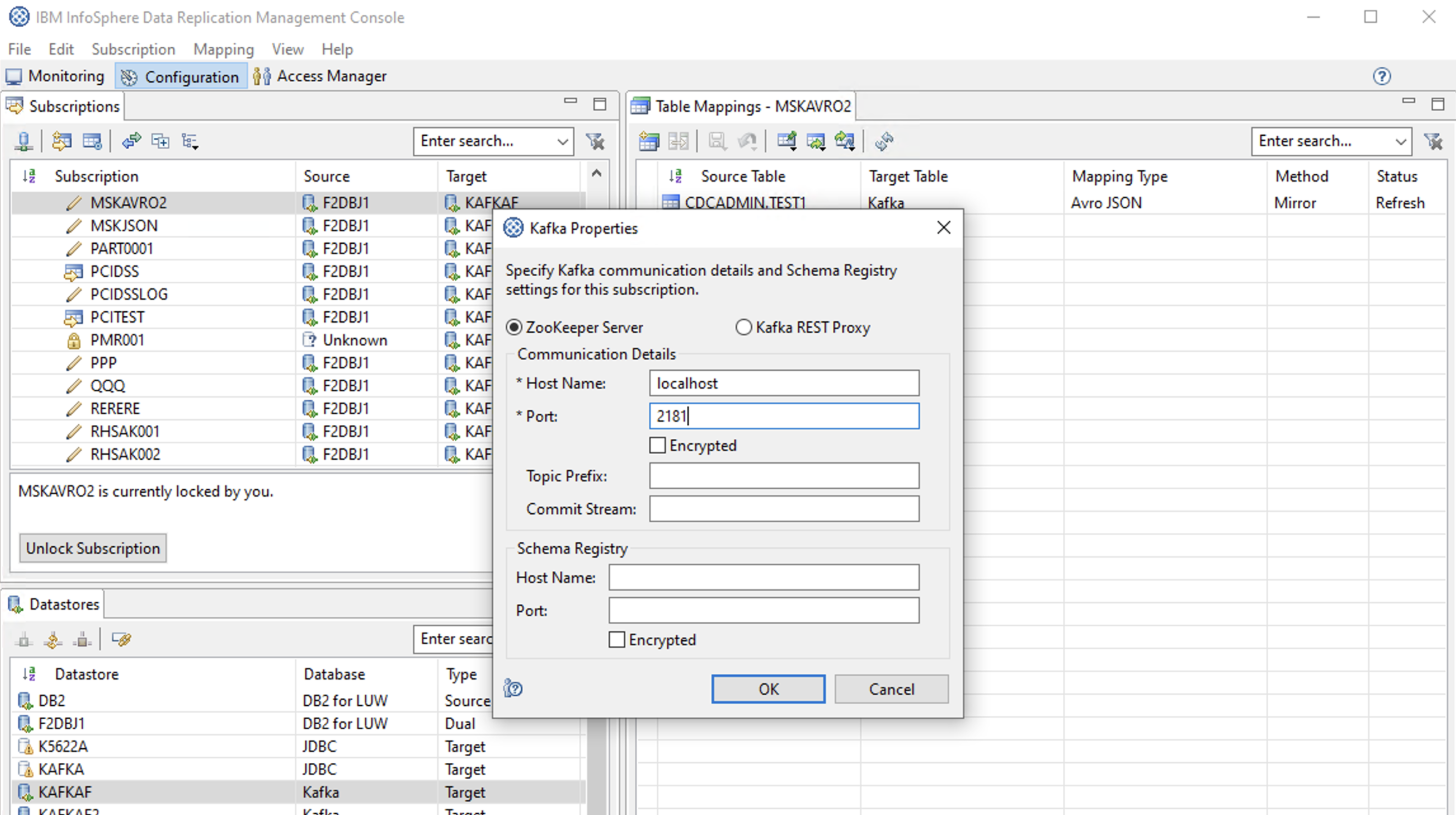
Task: Click the Unlock Subscription button
Action: coord(93,548)
